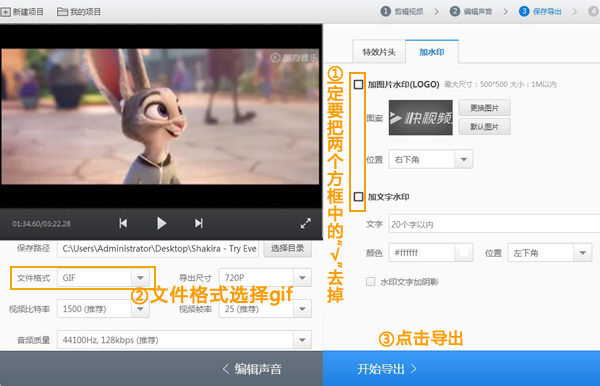This screenshot has height=386, width=600.
Task: Skip to next frame button
Action: (199, 223)
